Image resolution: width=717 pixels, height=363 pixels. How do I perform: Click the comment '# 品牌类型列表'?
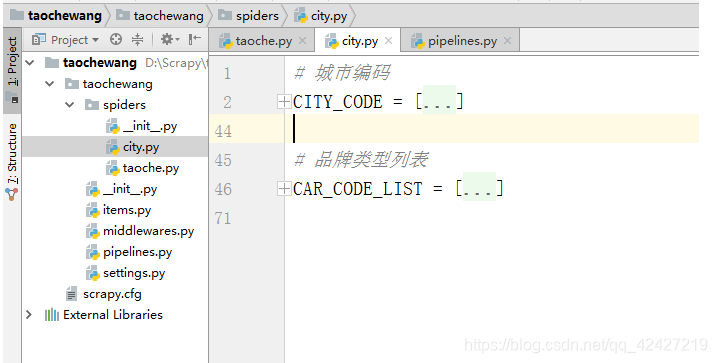coord(361,160)
